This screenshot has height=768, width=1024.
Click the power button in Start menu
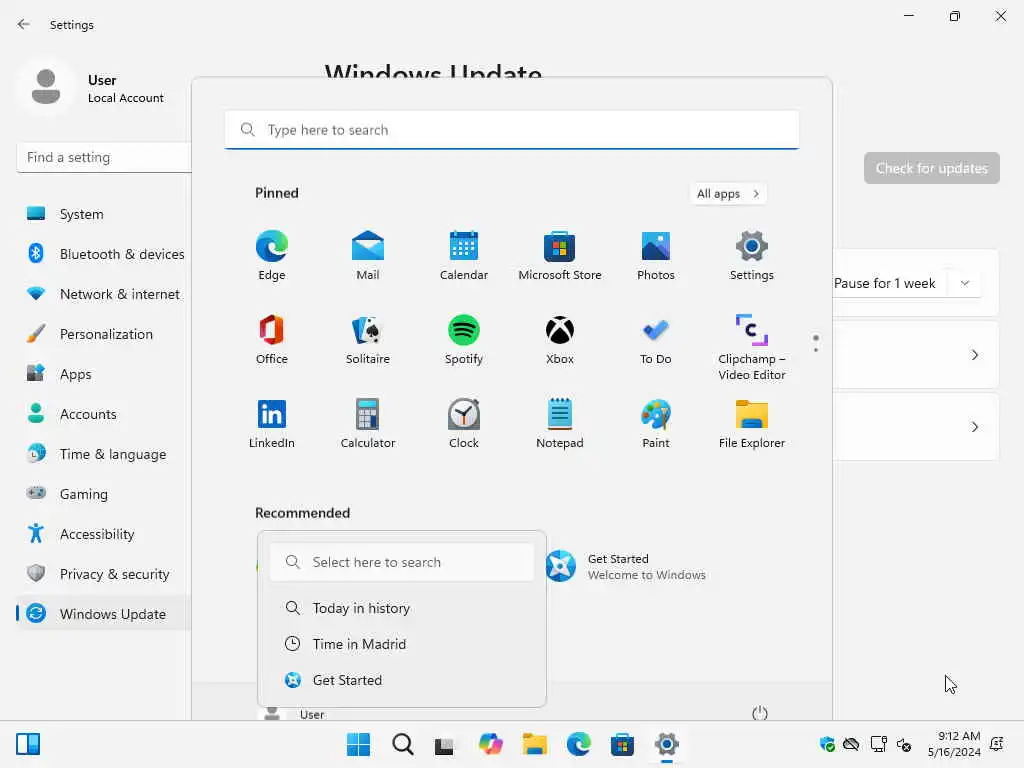760,713
